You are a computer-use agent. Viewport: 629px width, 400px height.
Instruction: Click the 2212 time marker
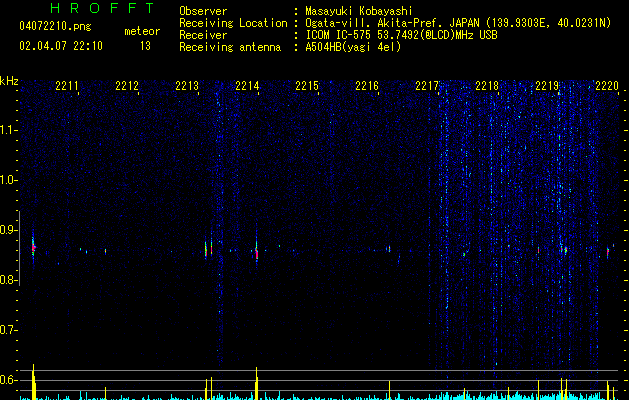[127, 86]
